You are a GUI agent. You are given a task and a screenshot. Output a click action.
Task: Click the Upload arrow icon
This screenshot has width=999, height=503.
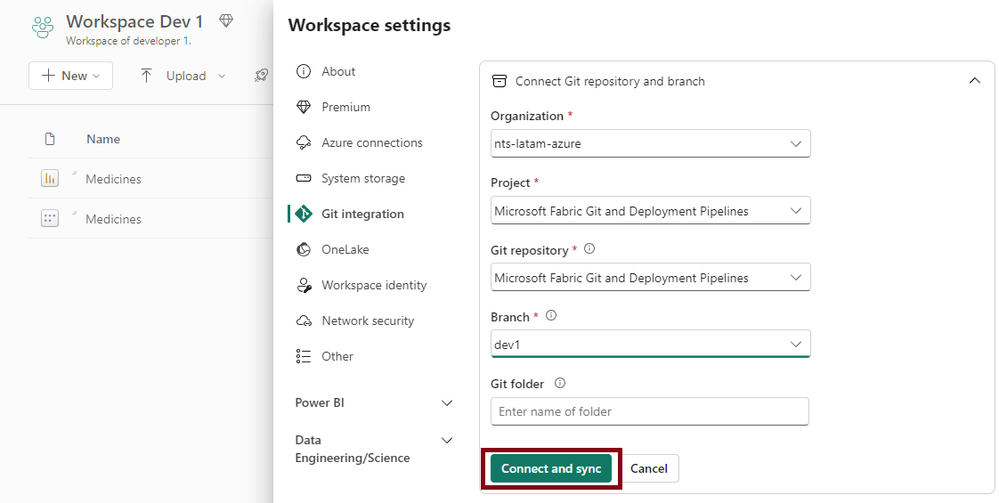pyautogui.click(x=147, y=76)
